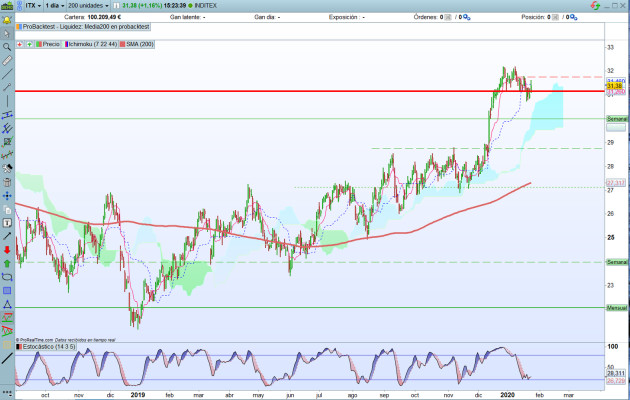The width and height of the screenshot is (630, 400).
Task: Choose the green up arrow marker tool
Action: point(7,263)
